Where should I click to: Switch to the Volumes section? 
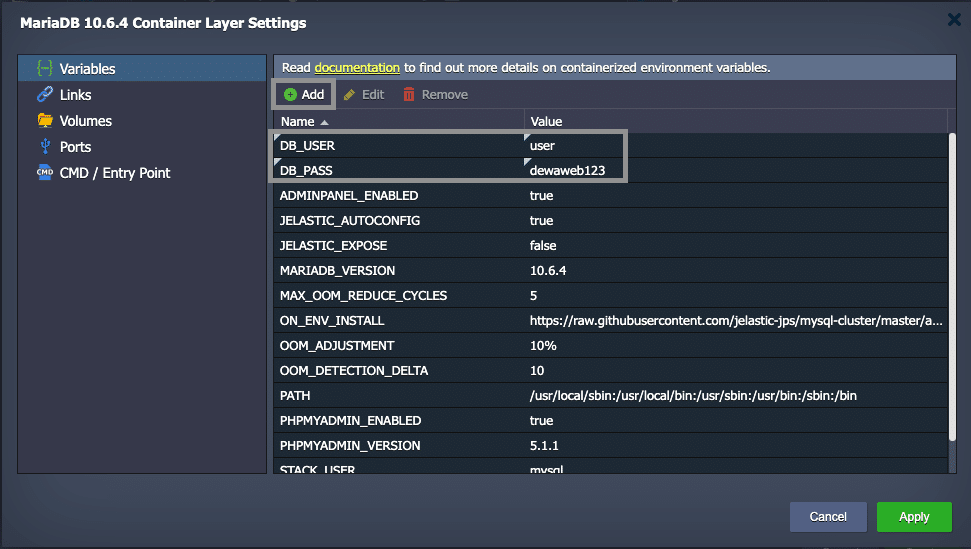[x=142, y=120]
